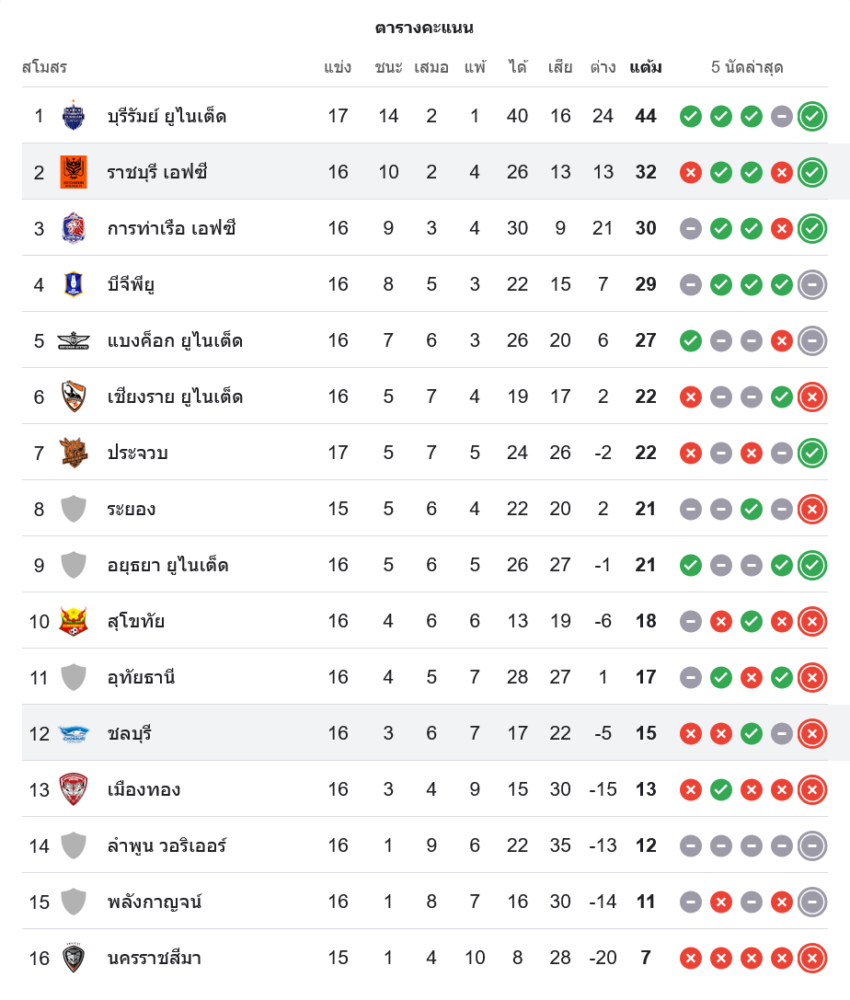This screenshot has width=850, height=1000.
Task: Click the ลำพูน วอริเออร์ team name
Action: [x=166, y=846]
